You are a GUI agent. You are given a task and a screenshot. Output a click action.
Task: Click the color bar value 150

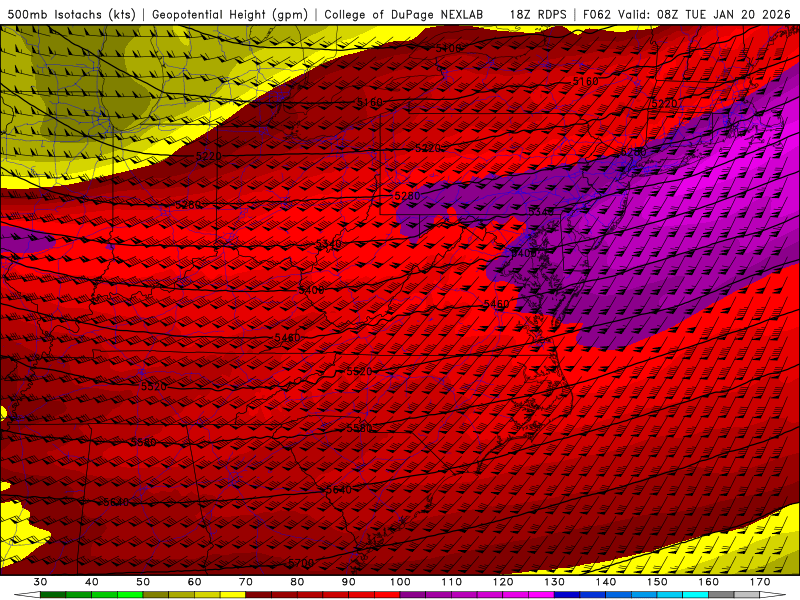click(x=657, y=582)
